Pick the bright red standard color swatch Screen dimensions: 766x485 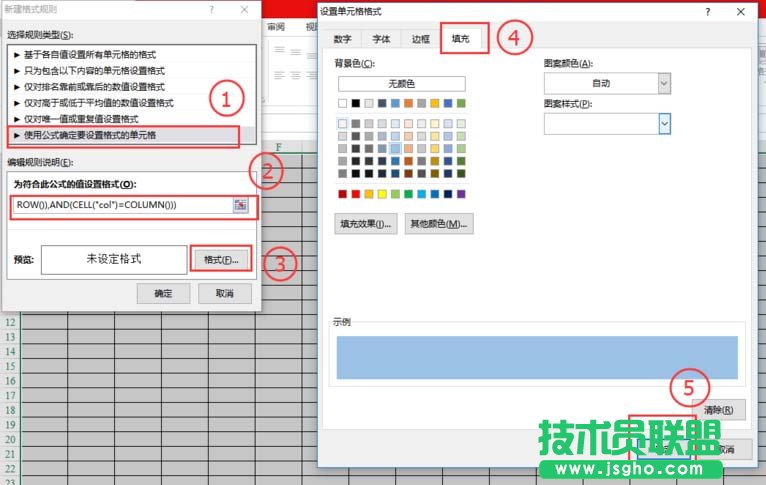coord(356,194)
